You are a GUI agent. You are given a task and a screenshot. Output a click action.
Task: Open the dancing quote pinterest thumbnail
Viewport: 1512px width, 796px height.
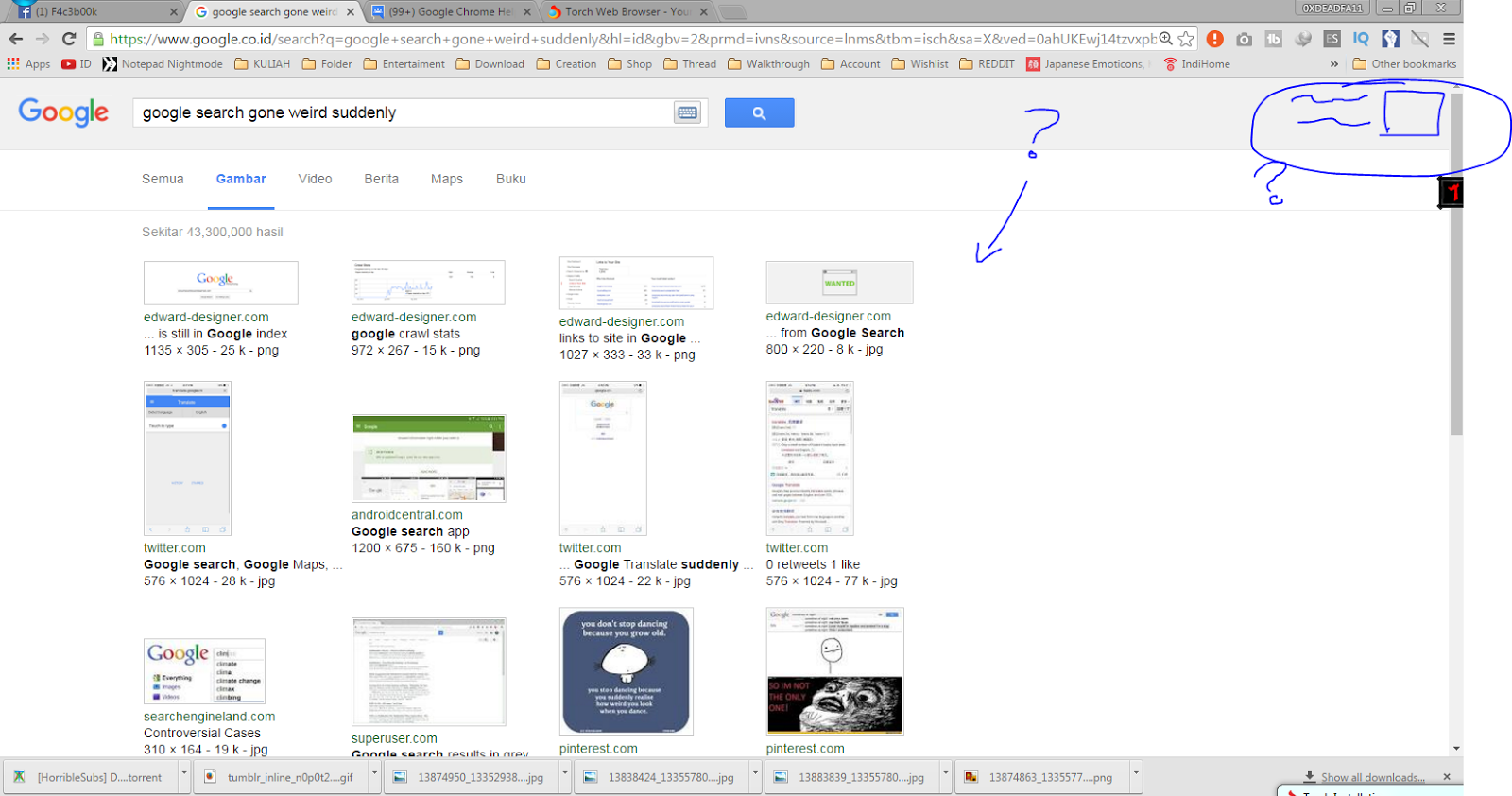click(x=626, y=671)
